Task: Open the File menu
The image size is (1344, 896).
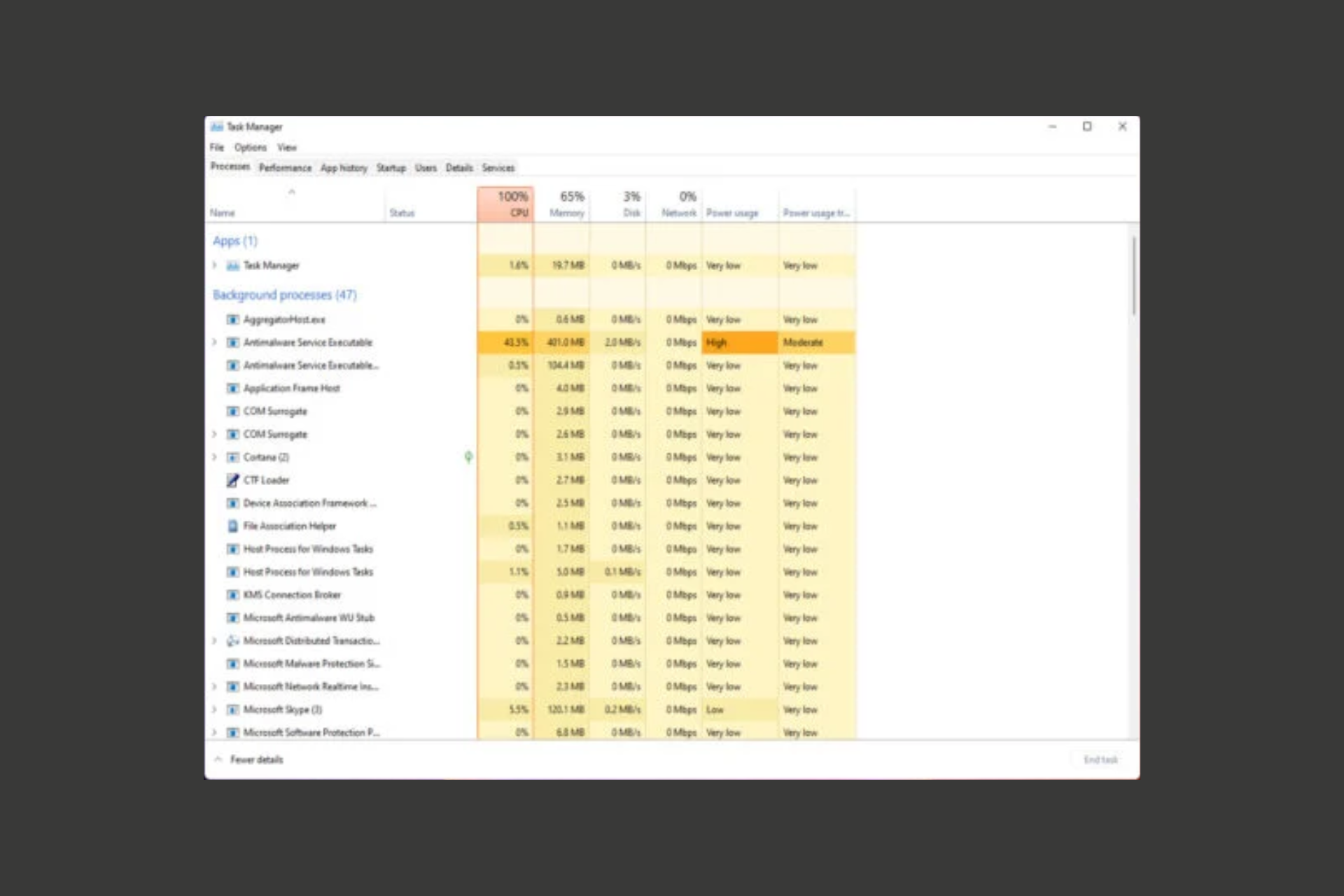Action: (x=217, y=147)
